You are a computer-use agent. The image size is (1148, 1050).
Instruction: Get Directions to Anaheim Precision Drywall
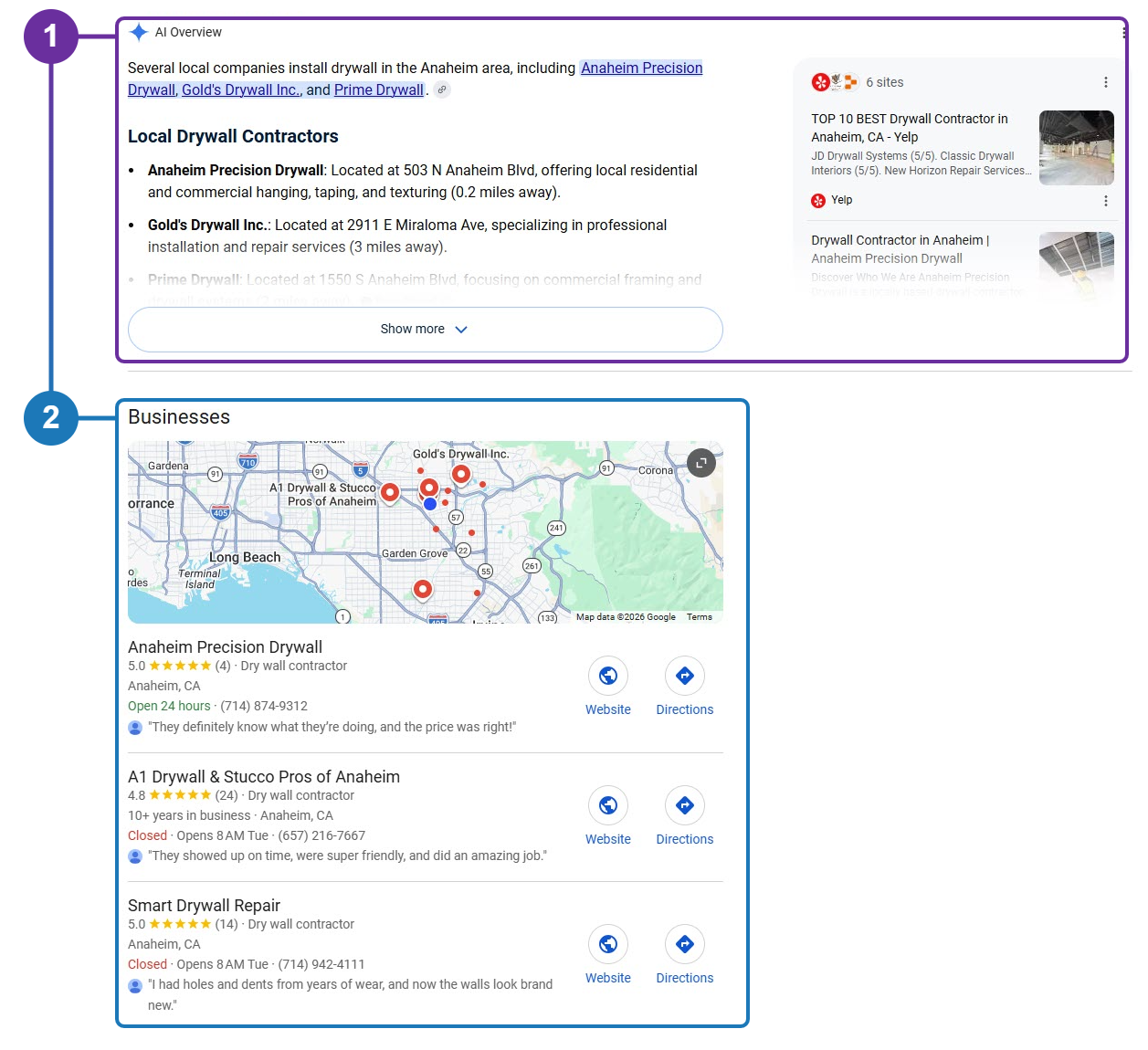coord(685,676)
